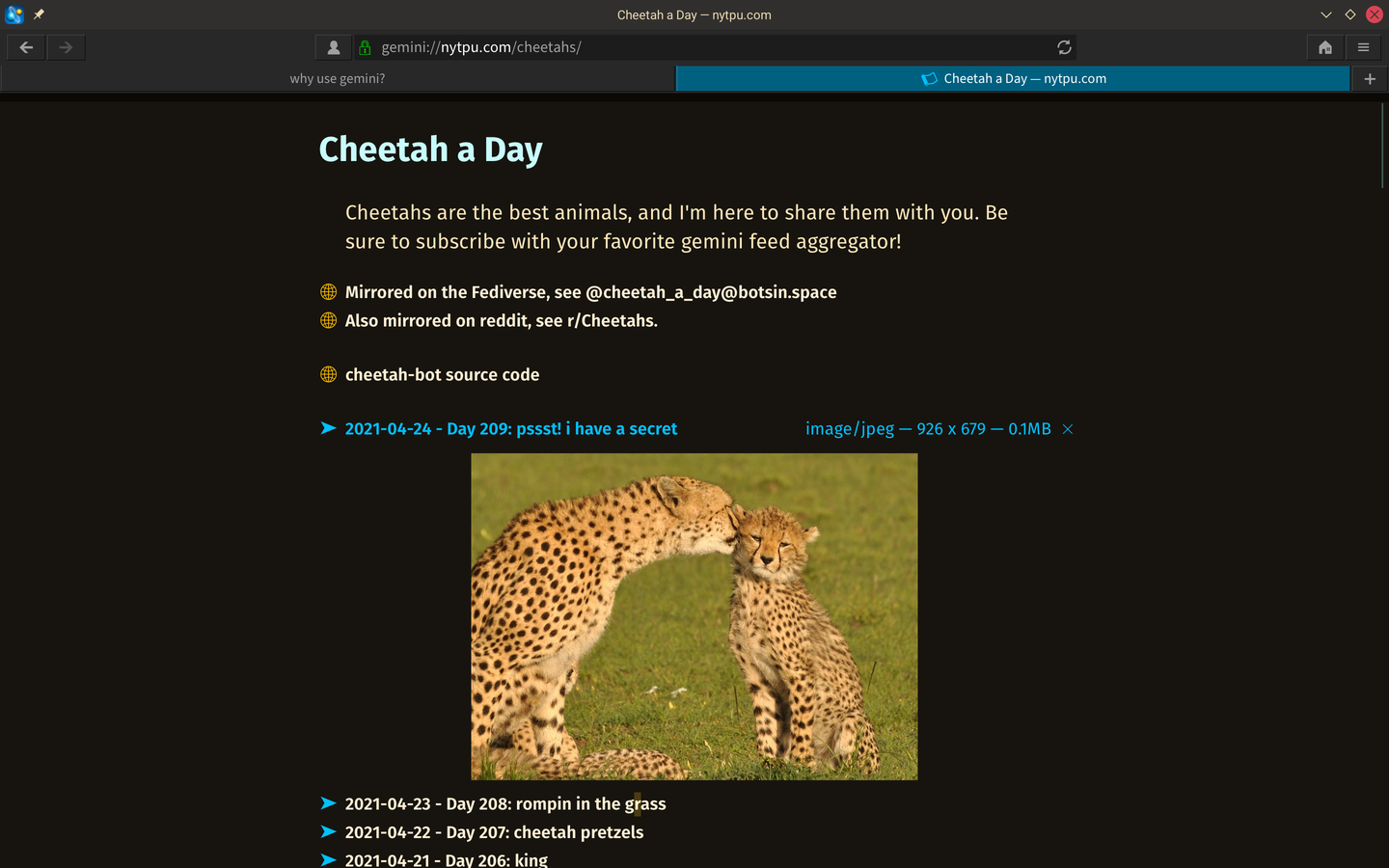
Task: Switch to the "why use gemini?" tab
Action: click(338, 79)
